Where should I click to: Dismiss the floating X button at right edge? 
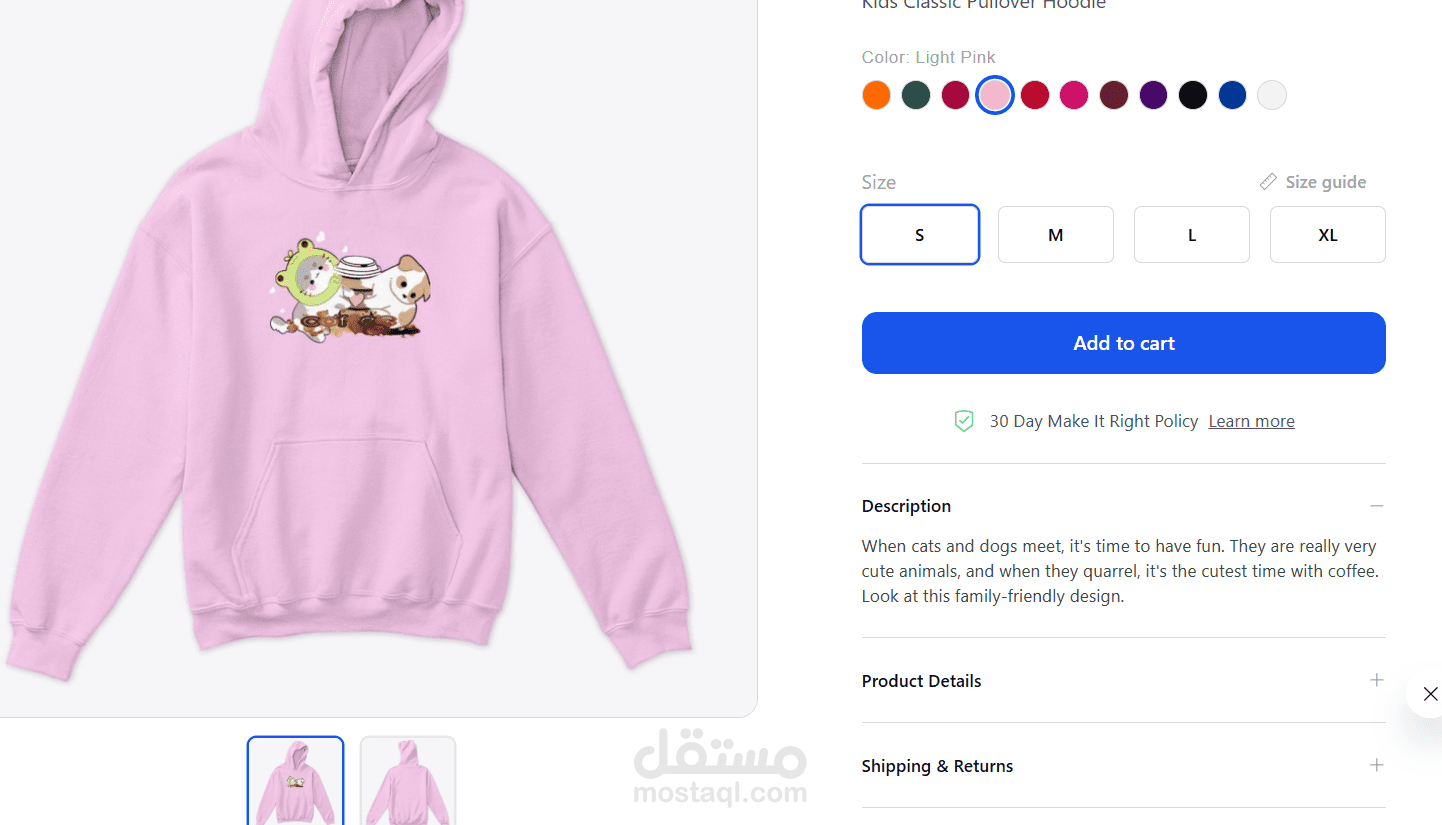pos(1430,694)
